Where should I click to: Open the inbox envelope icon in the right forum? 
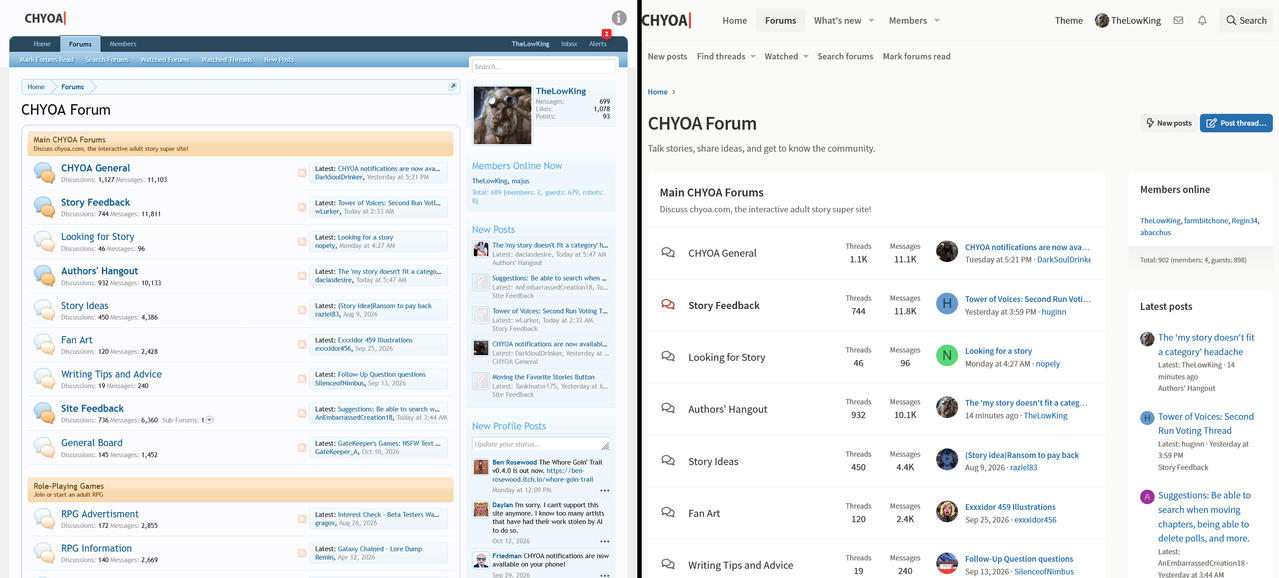[1178, 20]
